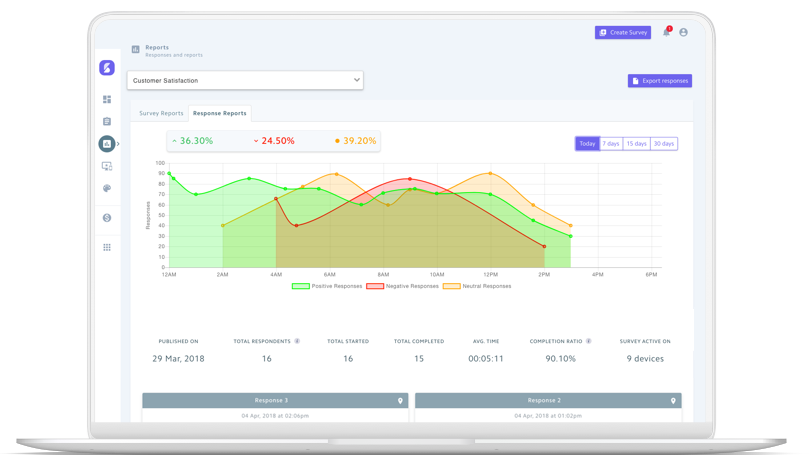Show Response 3 location pin
The height and width of the screenshot is (465, 810).
click(400, 401)
